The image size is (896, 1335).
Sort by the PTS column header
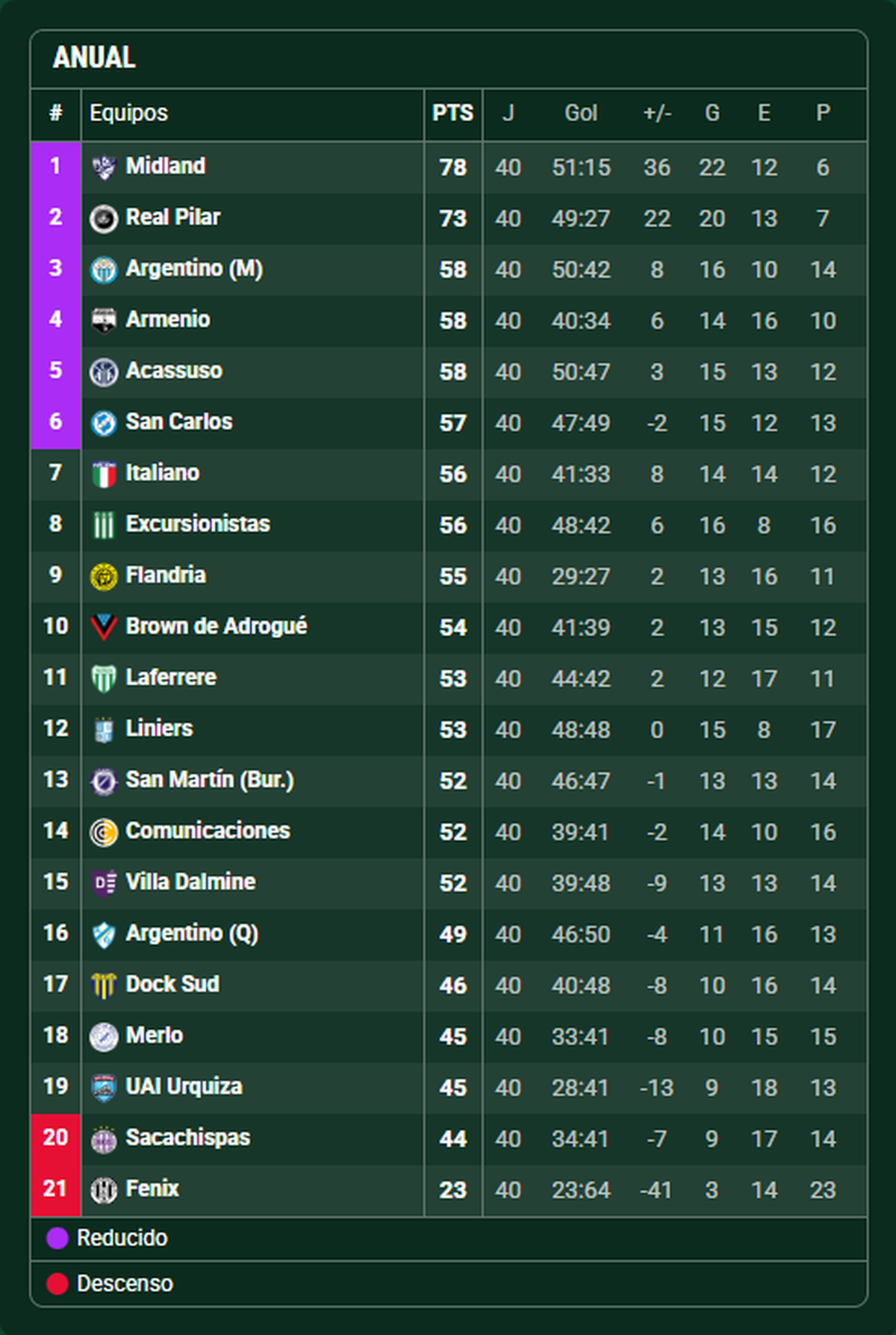[x=452, y=114]
